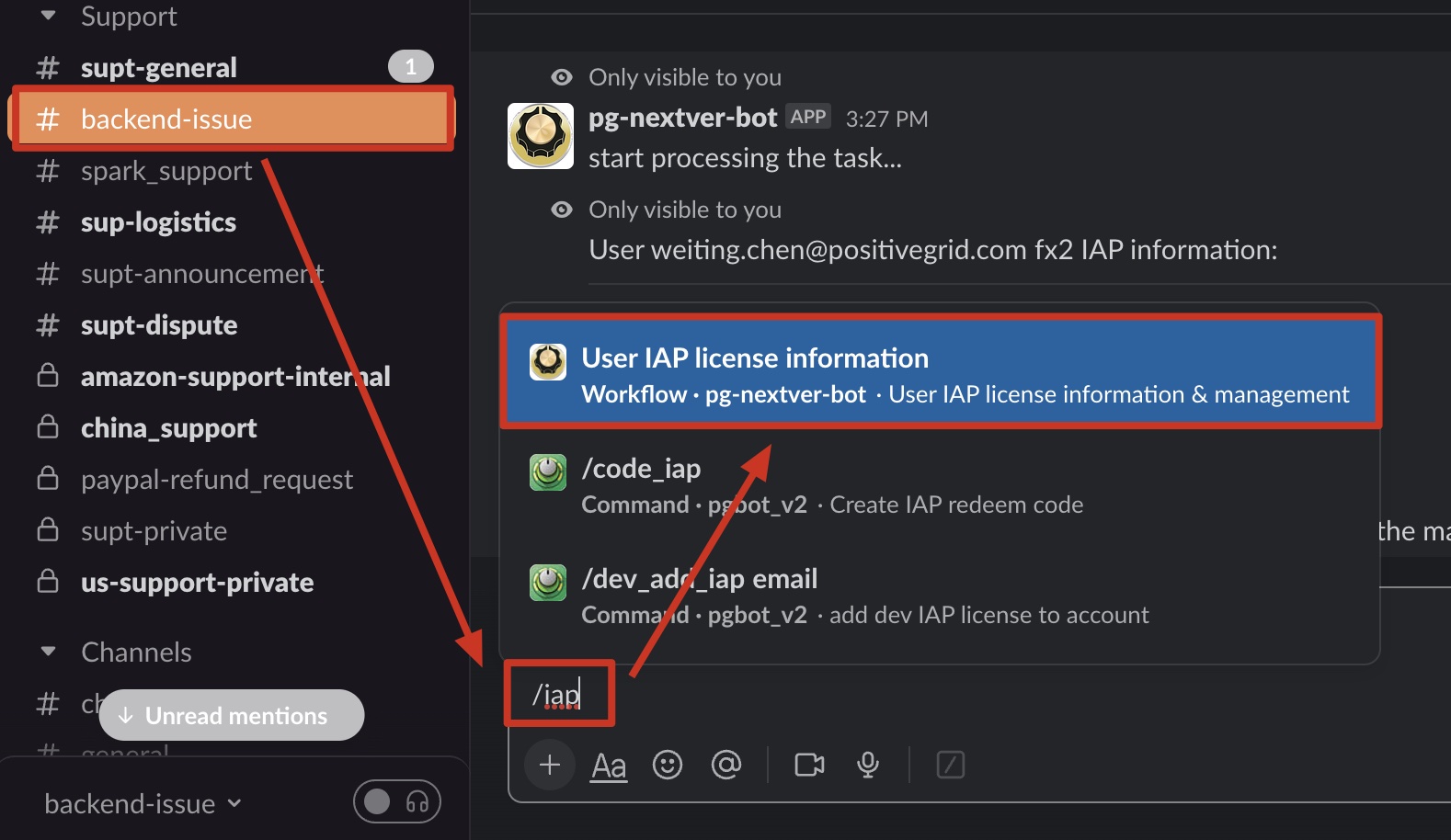Click the pgbot_v2 icon beside /dev_add_iap
Viewport: 1451px width, 840px height.
click(x=548, y=583)
